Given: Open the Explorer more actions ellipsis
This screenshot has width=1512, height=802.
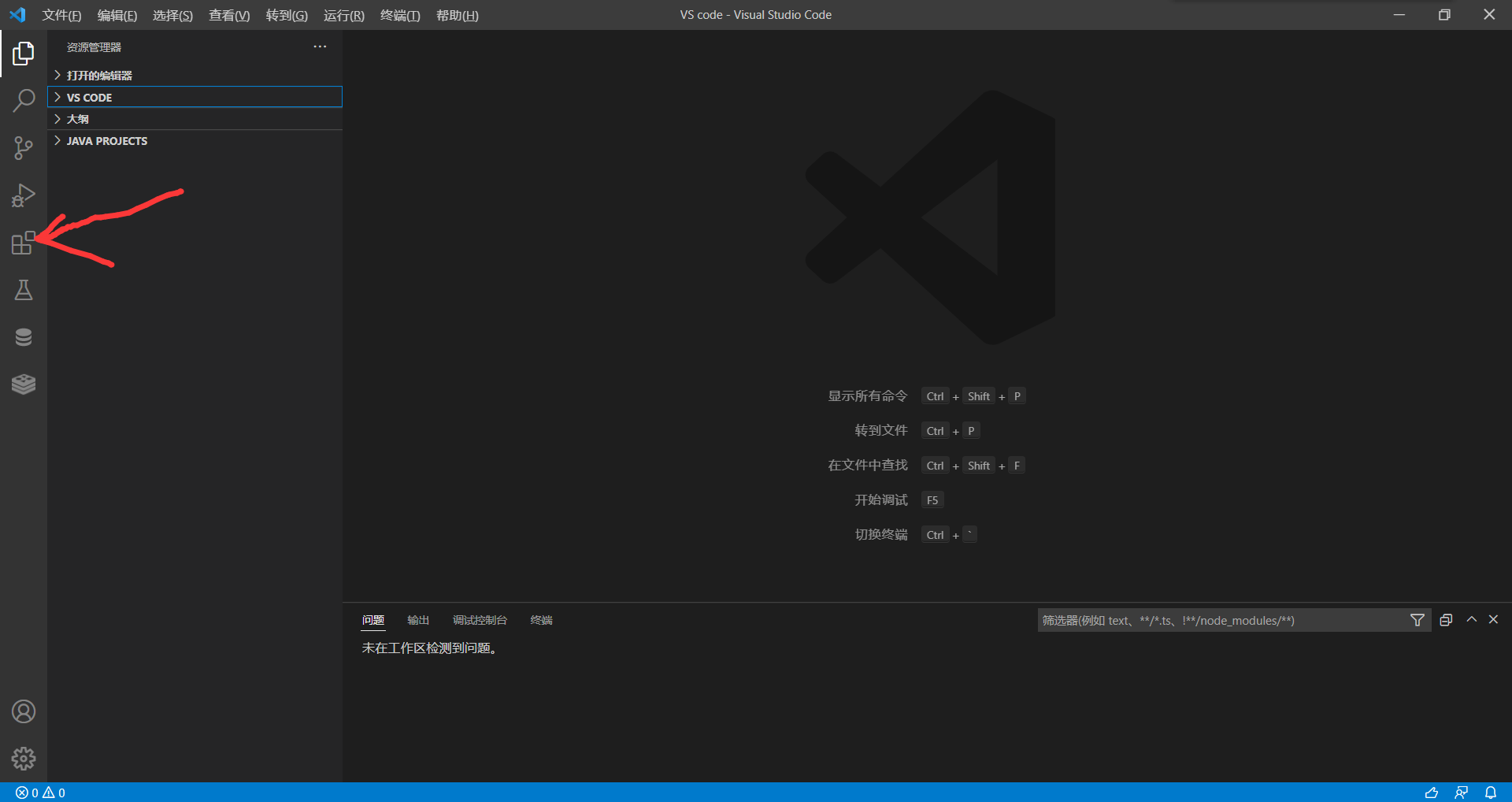Looking at the screenshot, I should pyautogui.click(x=320, y=46).
